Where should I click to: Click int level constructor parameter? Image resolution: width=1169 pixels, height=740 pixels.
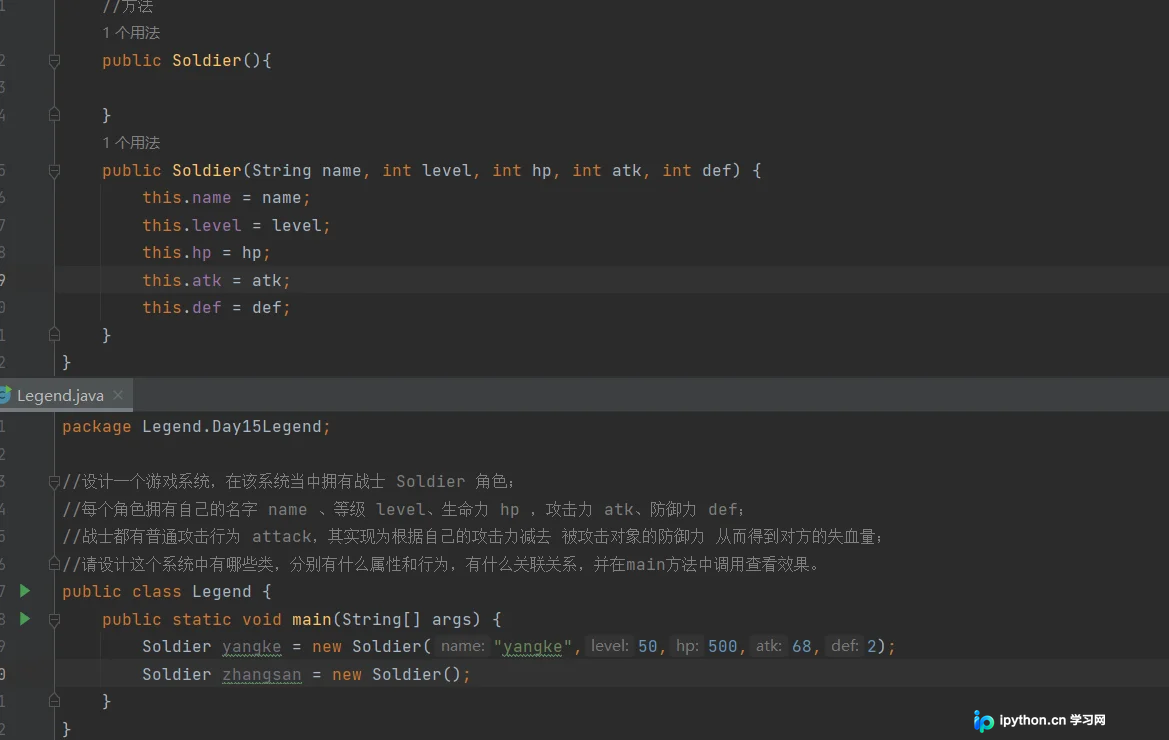point(426,171)
